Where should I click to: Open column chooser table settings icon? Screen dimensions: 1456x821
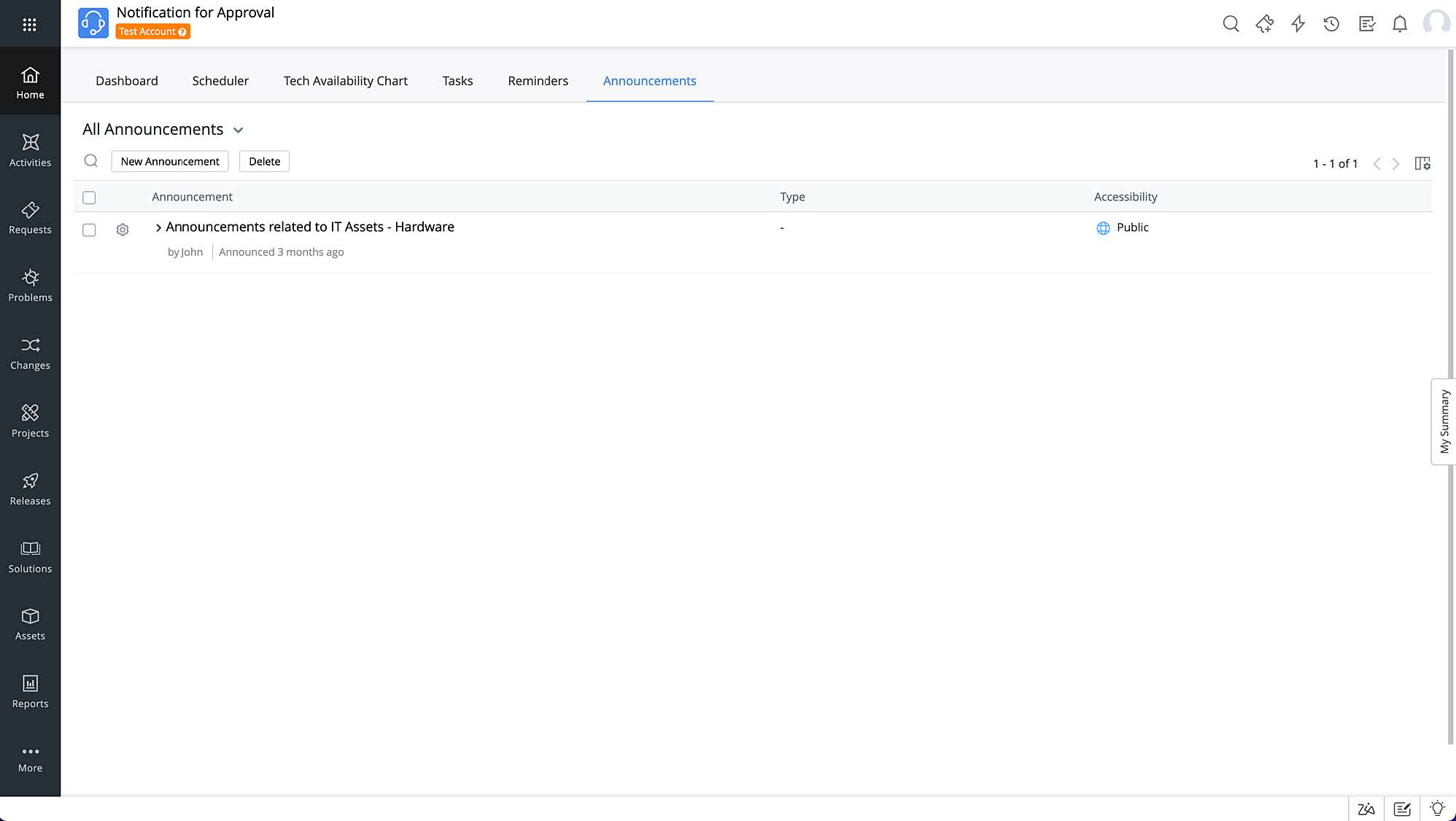coord(1422,163)
